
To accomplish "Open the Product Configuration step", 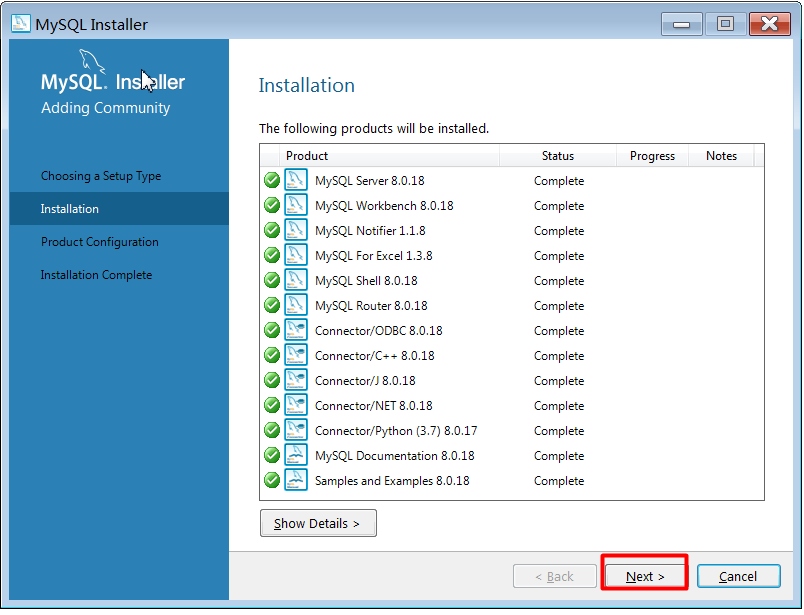I will click(x=99, y=242).
